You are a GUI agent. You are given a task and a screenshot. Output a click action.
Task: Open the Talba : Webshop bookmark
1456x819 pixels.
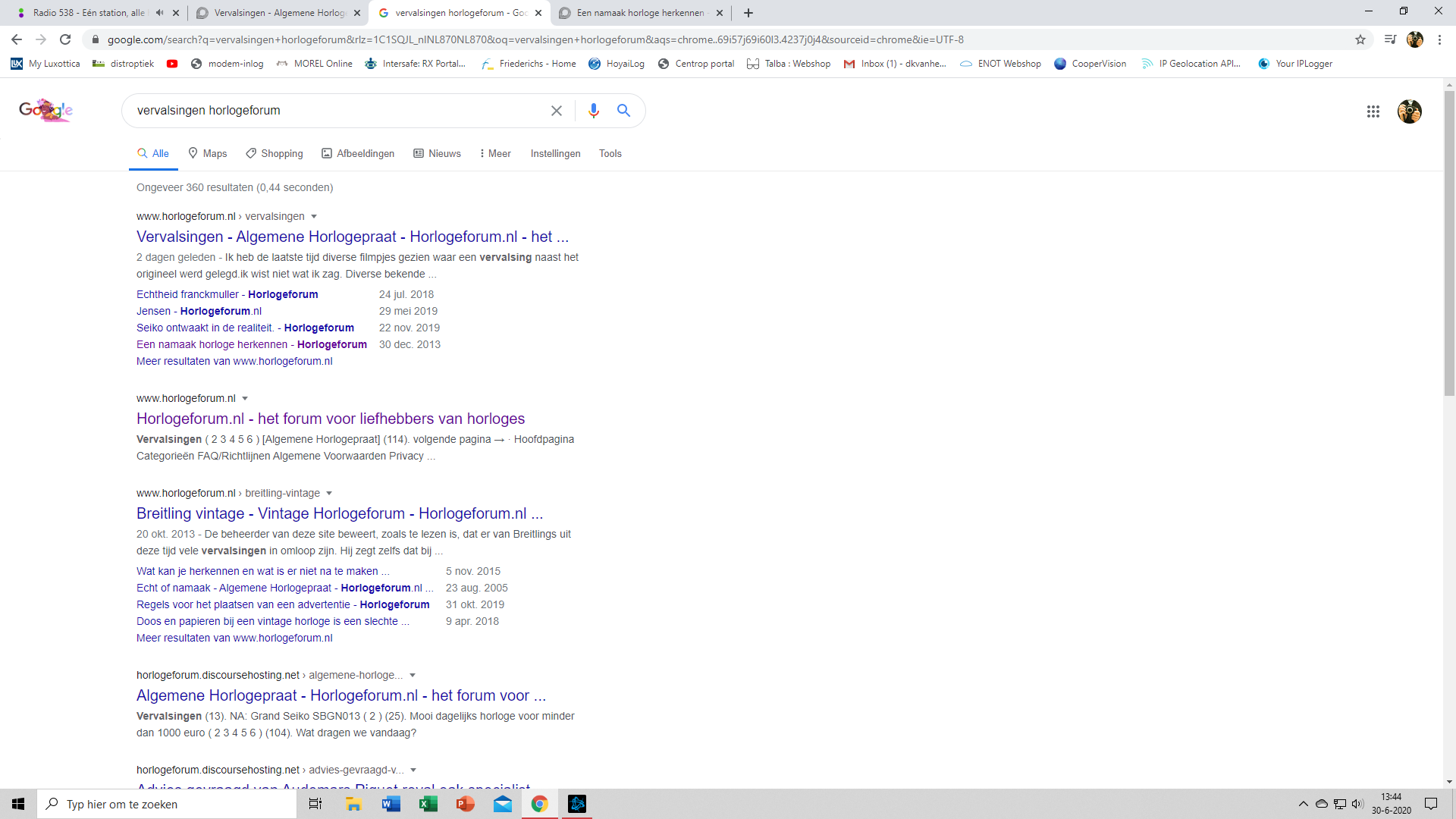(789, 64)
